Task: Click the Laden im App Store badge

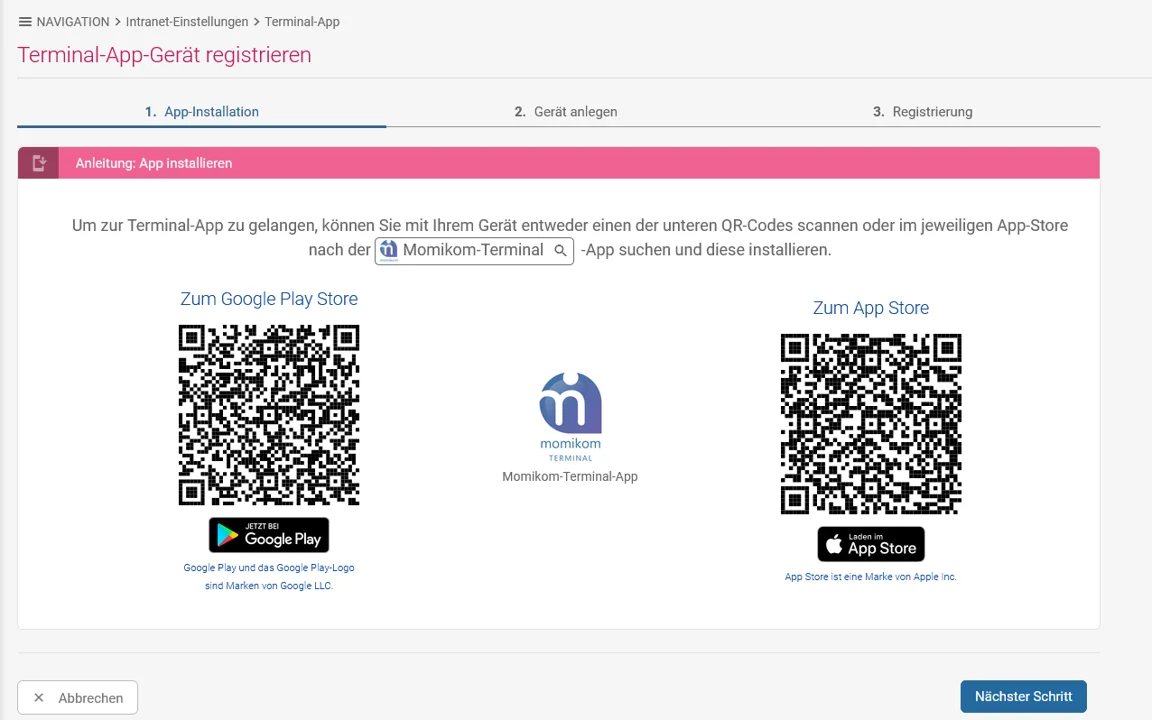Action: [871, 544]
